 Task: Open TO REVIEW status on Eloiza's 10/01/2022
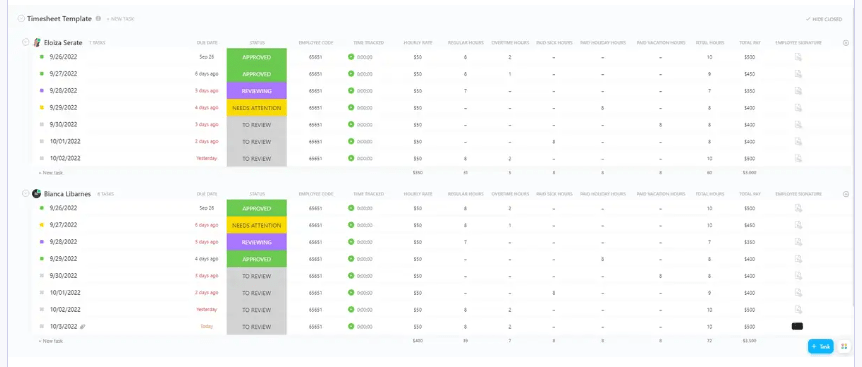pyautogui.click(x=257, y=141)
